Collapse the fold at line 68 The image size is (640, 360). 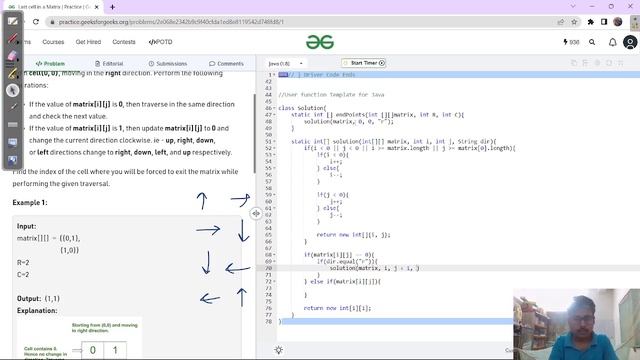274,255
